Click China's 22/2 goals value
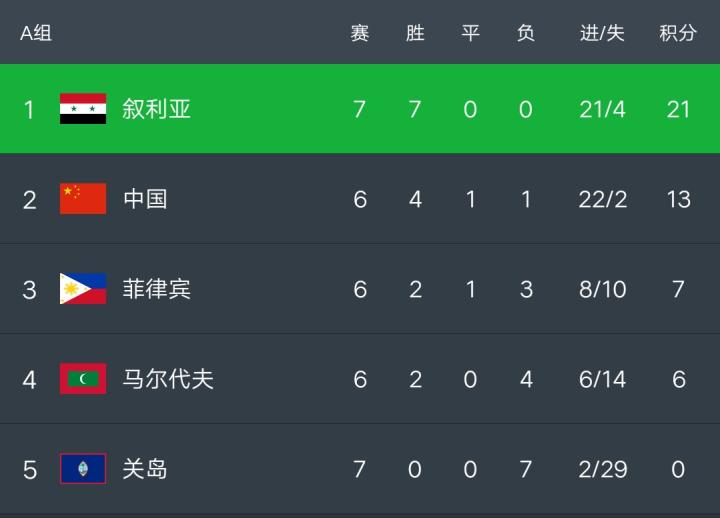Image resolution: width=720 pixels, height=518 pixels. pos(602,199)
